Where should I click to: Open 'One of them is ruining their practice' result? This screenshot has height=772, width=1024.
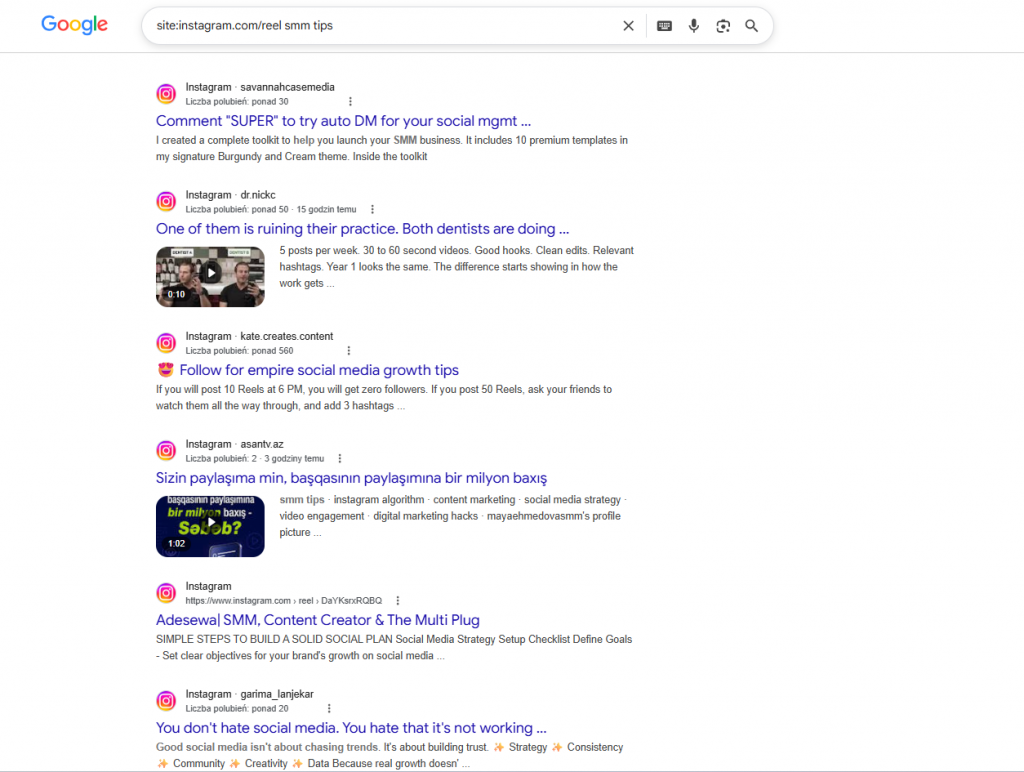(x=362, y=229)
